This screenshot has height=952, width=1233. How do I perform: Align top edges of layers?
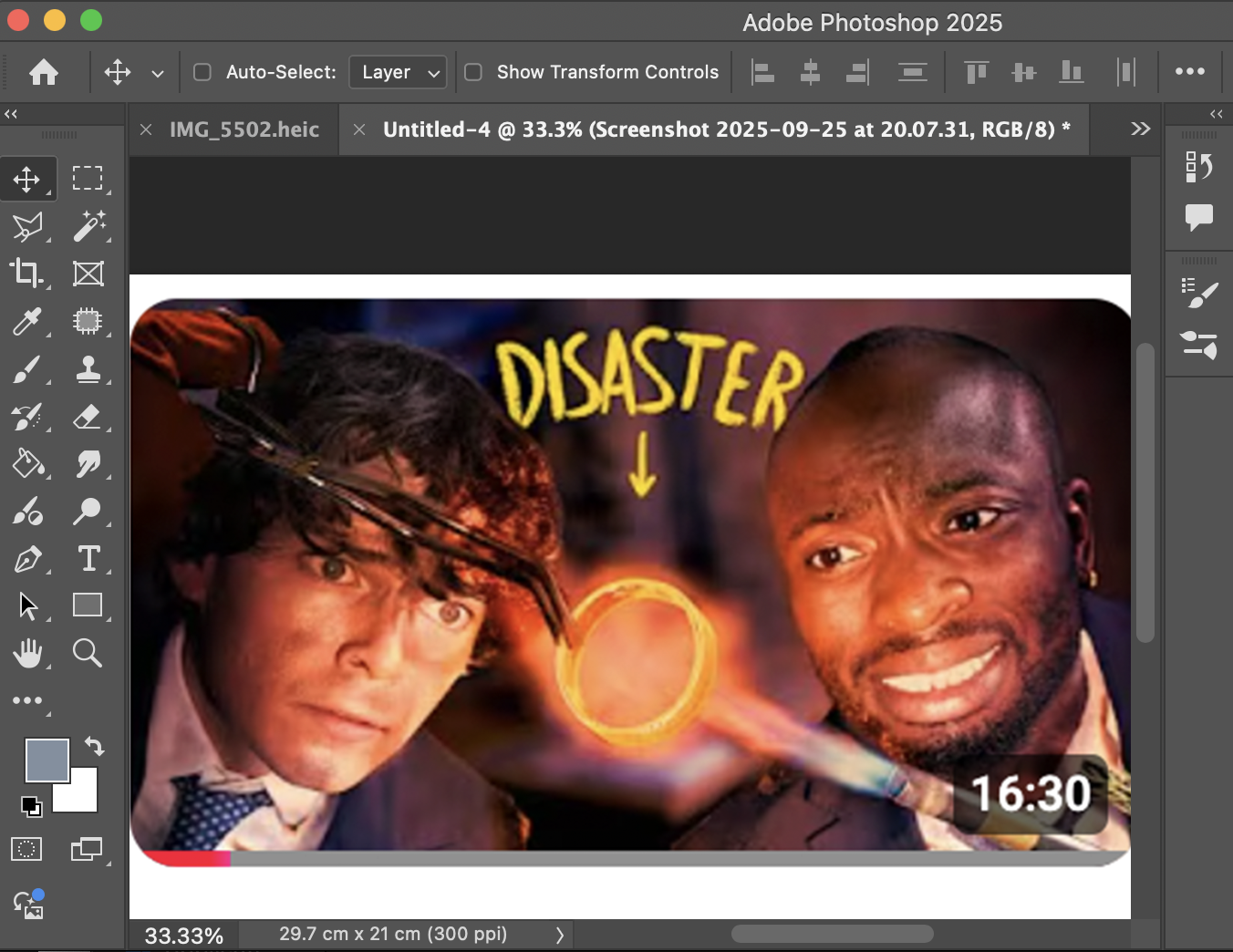point(977,72)
